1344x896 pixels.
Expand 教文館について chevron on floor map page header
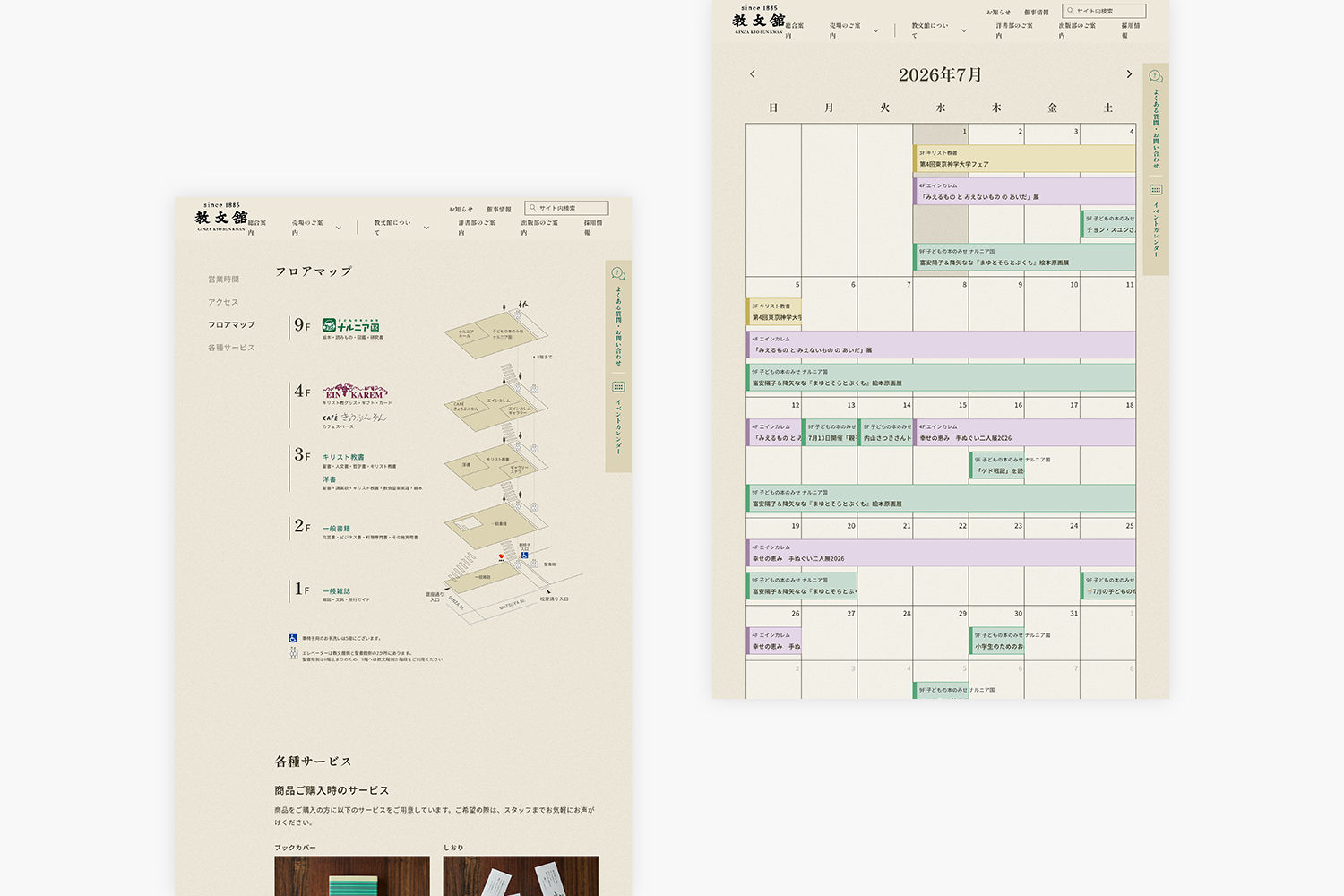pos(426,228)
